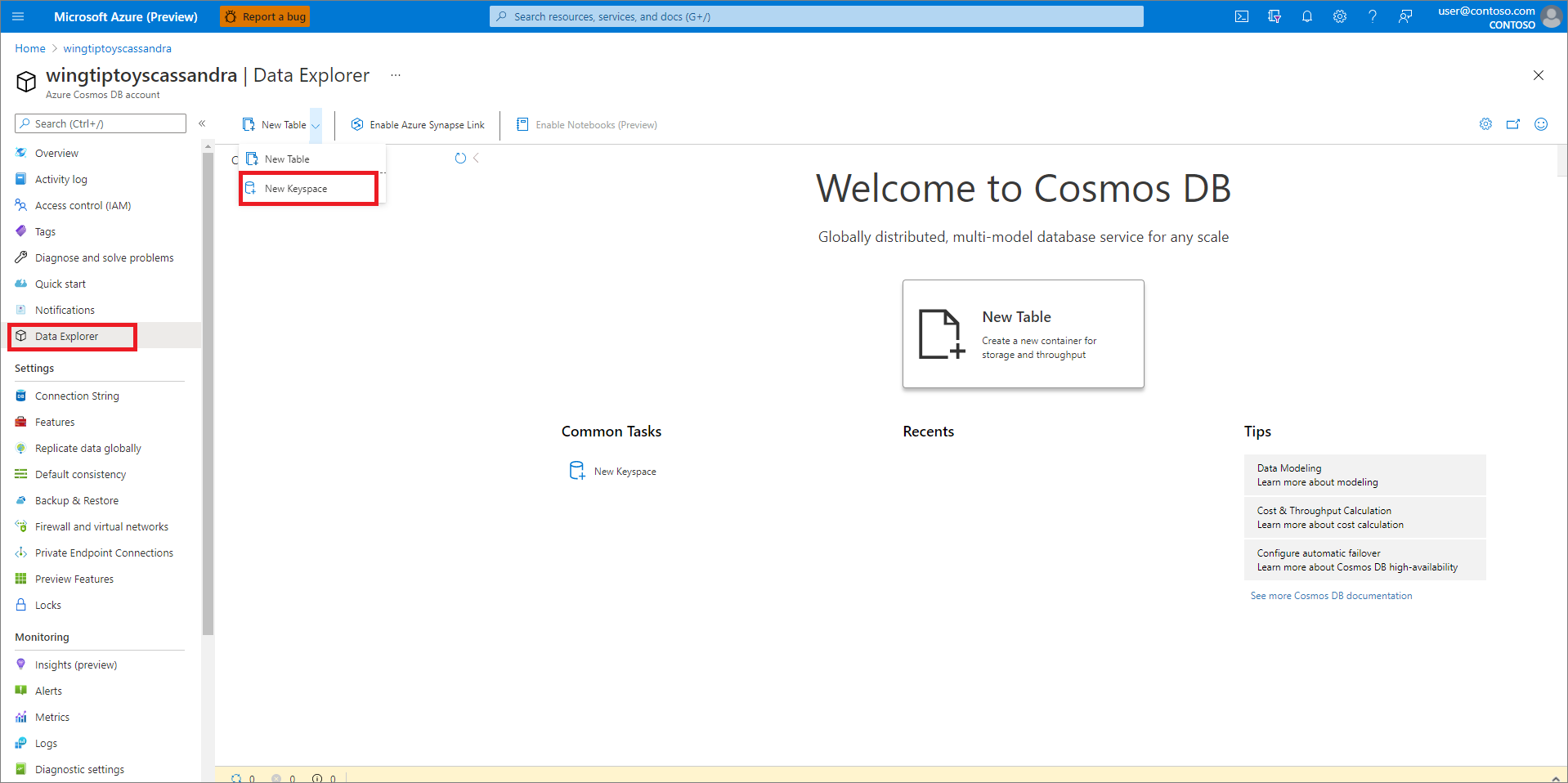
Task: Open Data Explorer settings gear icon
Action: (x=1485, y=124)
